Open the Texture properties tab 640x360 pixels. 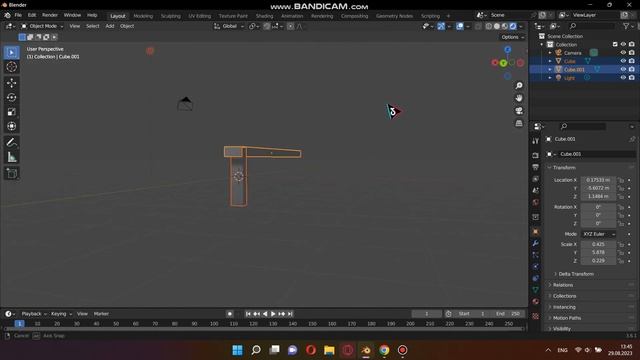pyautogui.click(x=536, y=316)
